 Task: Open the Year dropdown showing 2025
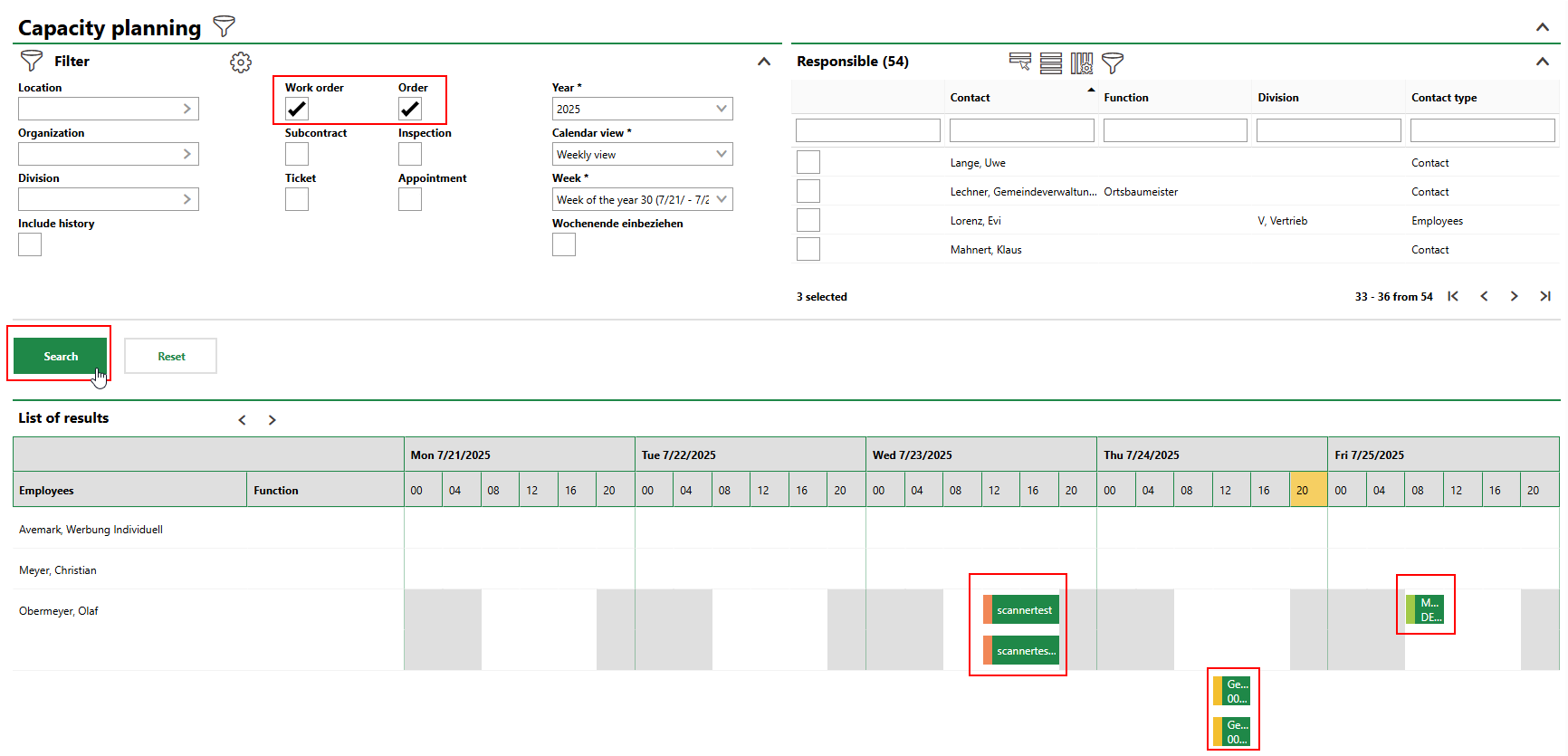pyautogui.click(x=643, y=109)
